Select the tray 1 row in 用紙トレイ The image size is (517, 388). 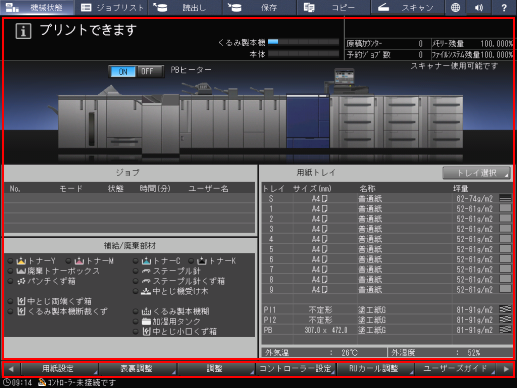coord(387,209)
